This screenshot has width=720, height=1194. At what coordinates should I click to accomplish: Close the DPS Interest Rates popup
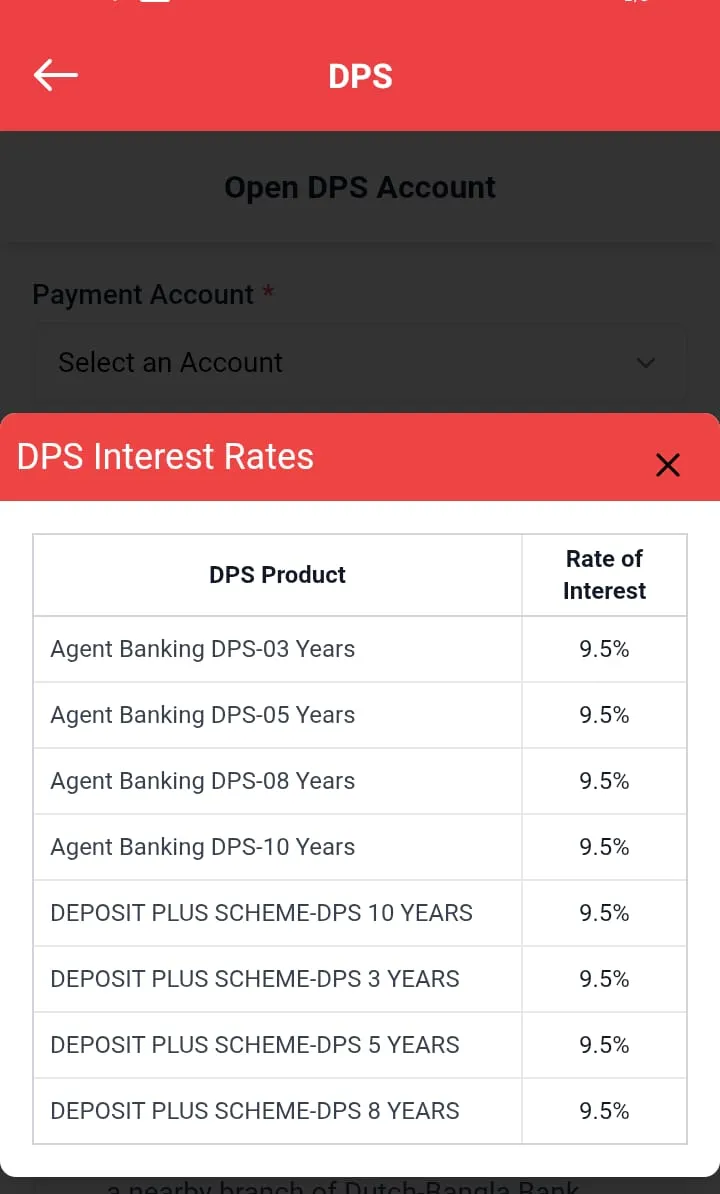point(667,464)
